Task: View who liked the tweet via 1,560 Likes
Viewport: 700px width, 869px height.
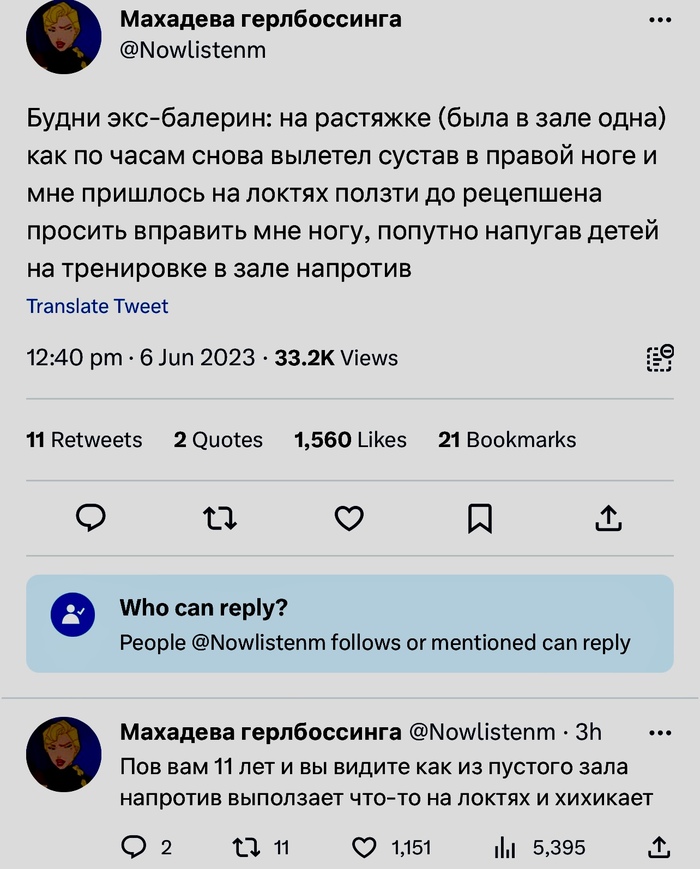Action: 349,440
